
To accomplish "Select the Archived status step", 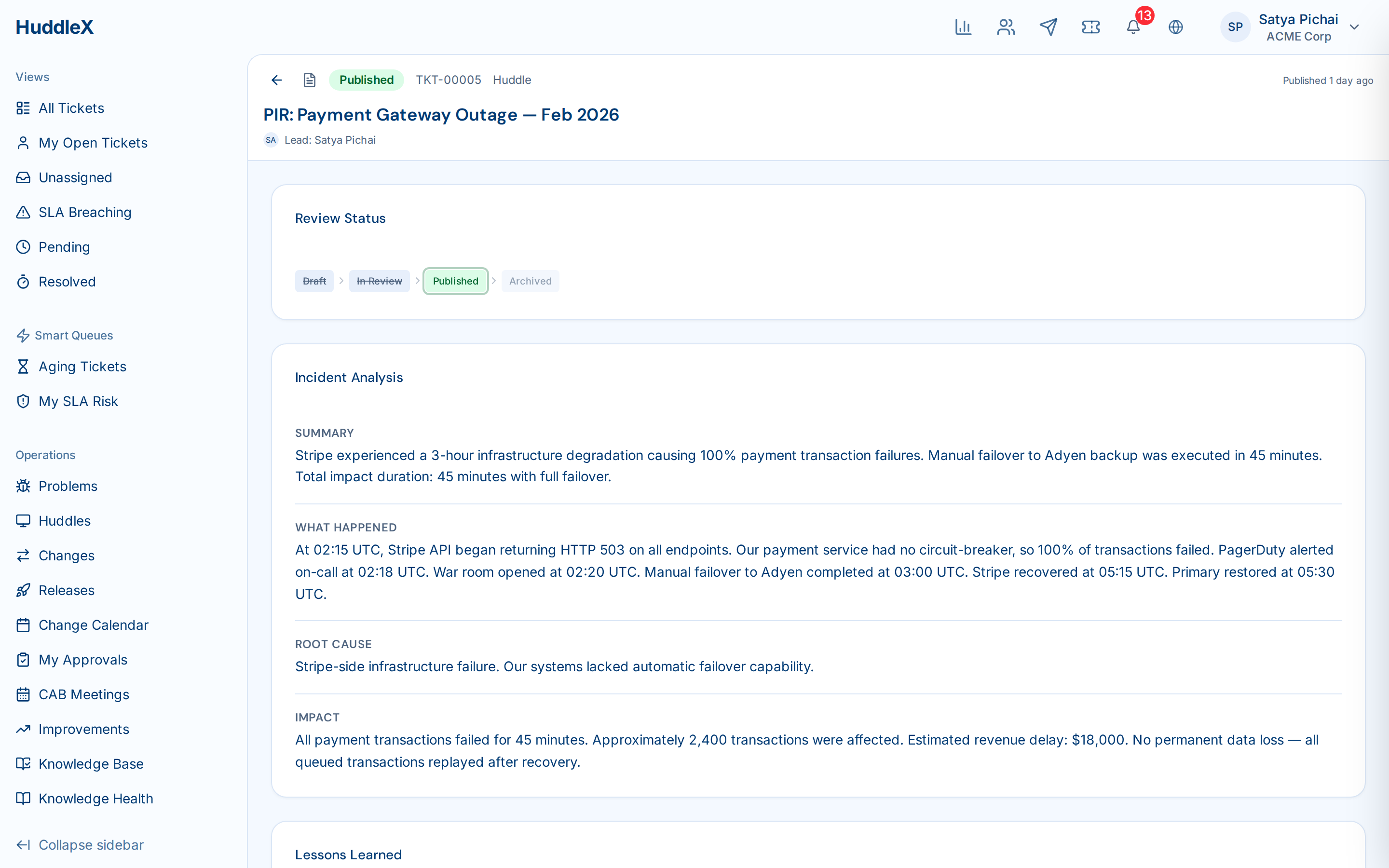I will (531, 281).
